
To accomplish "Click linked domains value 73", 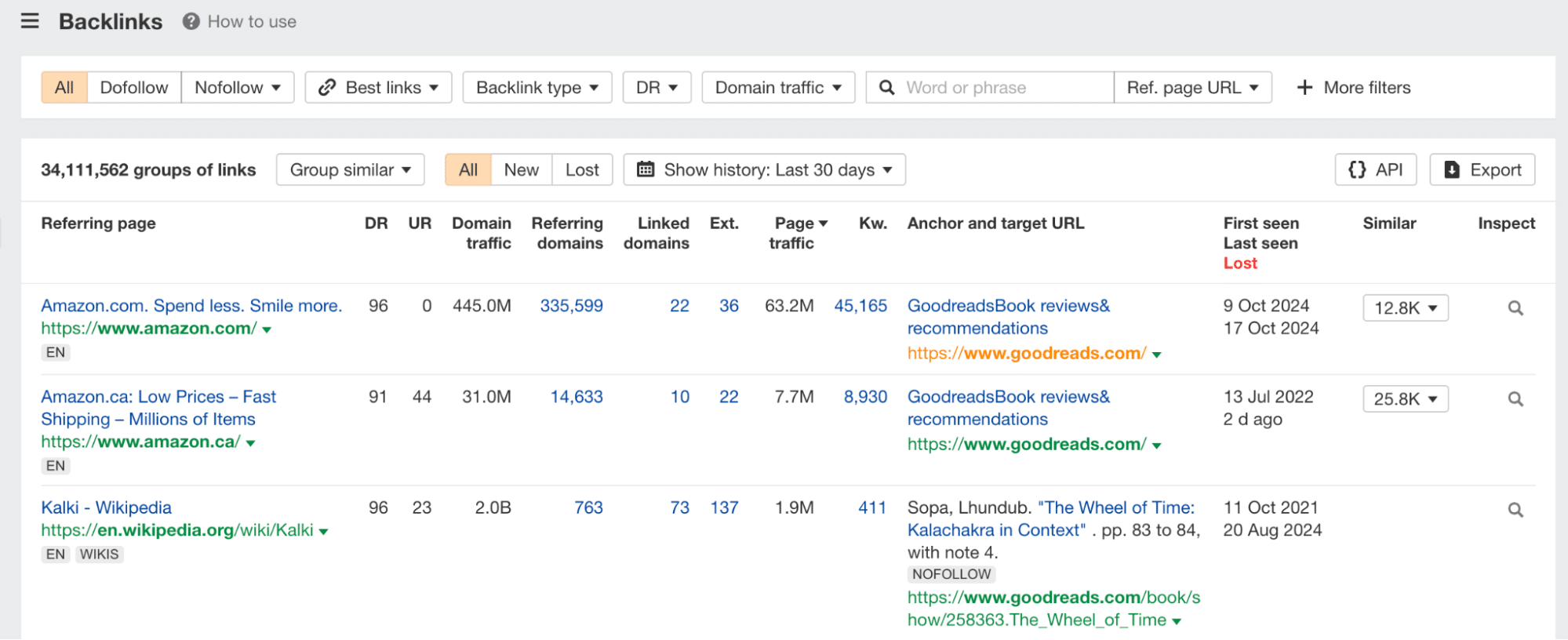I will (679, 508).
